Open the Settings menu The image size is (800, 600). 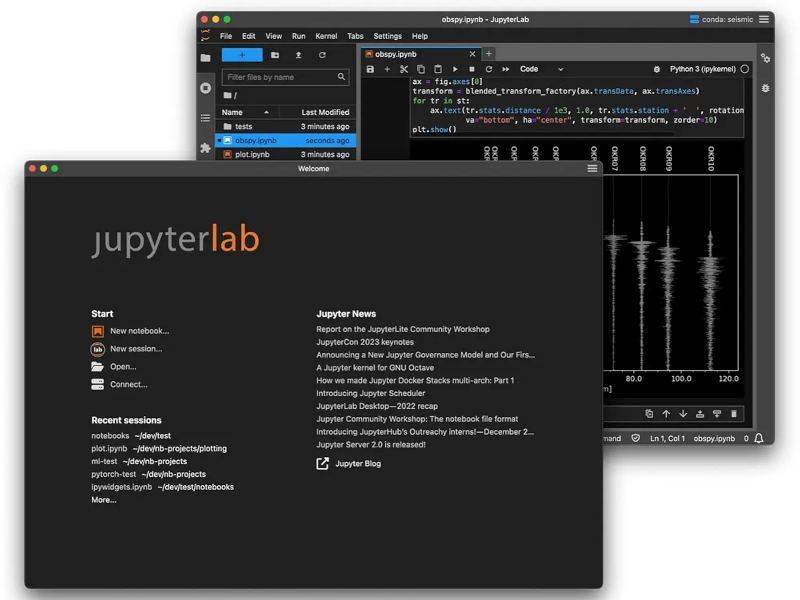(387, 36)
